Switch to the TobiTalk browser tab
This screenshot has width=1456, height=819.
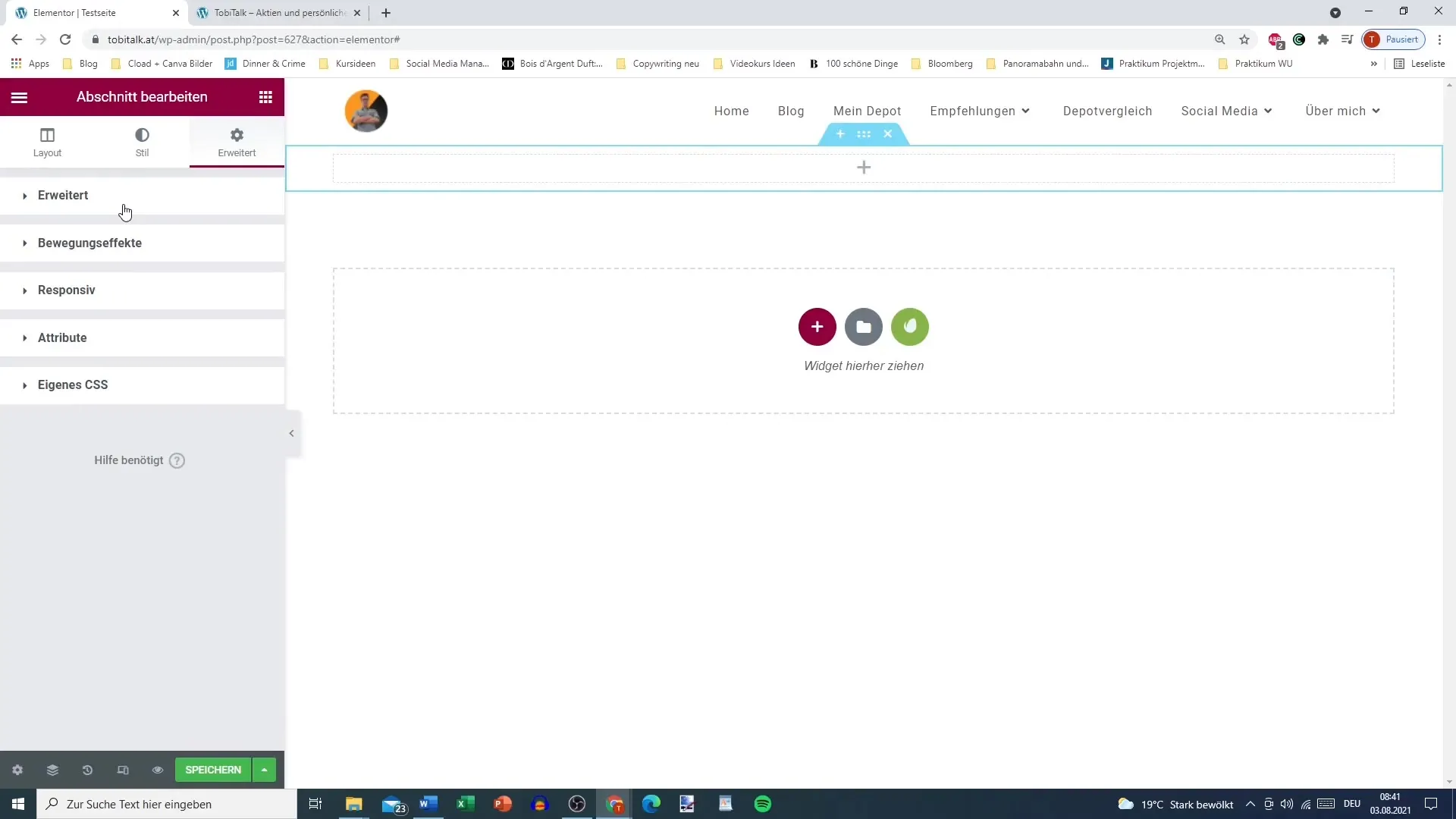pyautogui.click(x=279, y=13)
